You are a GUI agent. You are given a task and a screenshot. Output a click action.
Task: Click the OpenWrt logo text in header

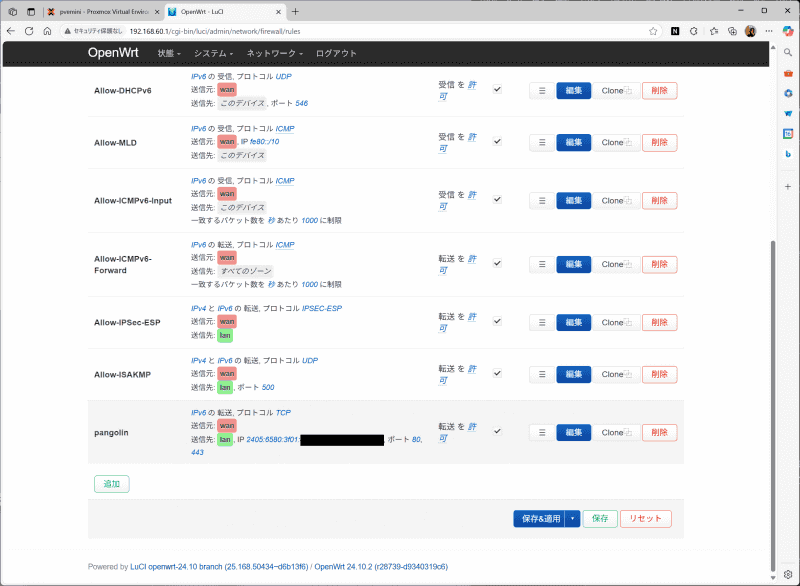tap(113, 53)
